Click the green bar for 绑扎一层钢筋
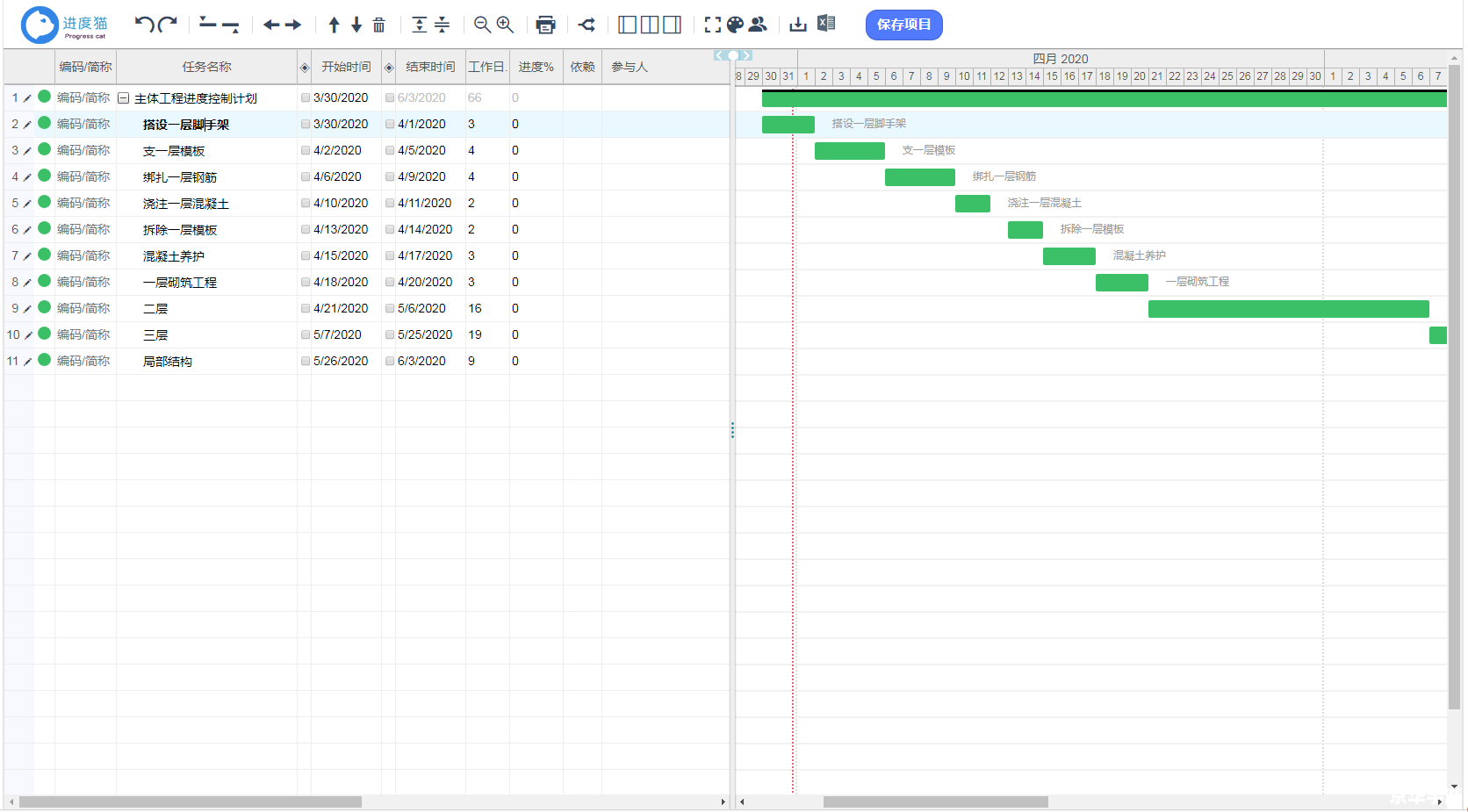The height and width of the screenshot is (812, 1468). point(919,177)
